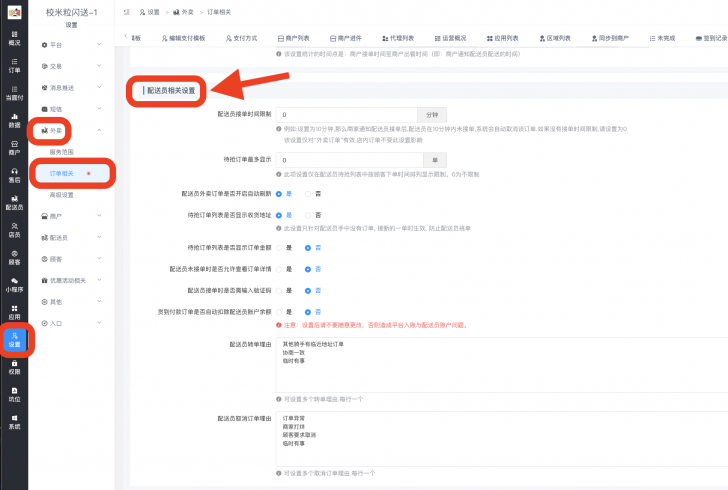The image size is (728, 490).
Task: Open 订单 orders in the dark sidebar
Action: (14, 65)
